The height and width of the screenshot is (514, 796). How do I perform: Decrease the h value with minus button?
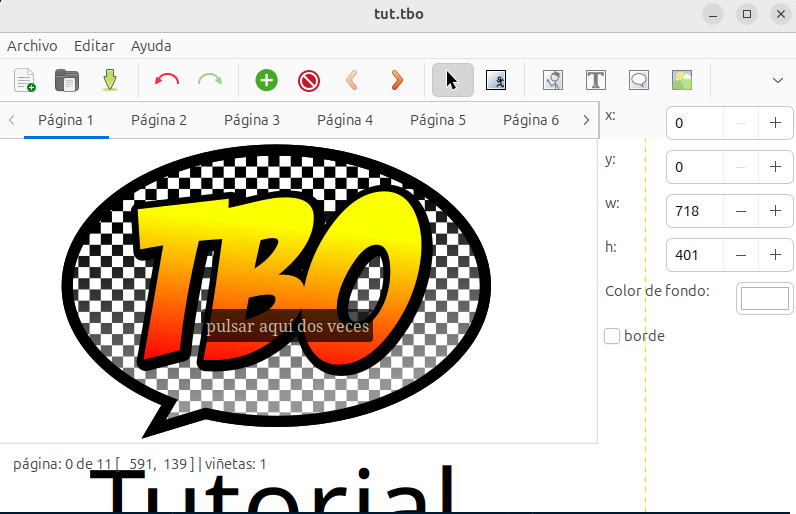(x=741, y=255)
